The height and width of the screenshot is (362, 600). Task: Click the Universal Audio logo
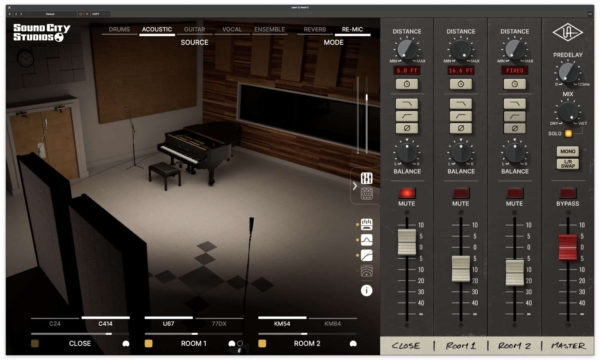pyautogui.click(x=568, y=33)
